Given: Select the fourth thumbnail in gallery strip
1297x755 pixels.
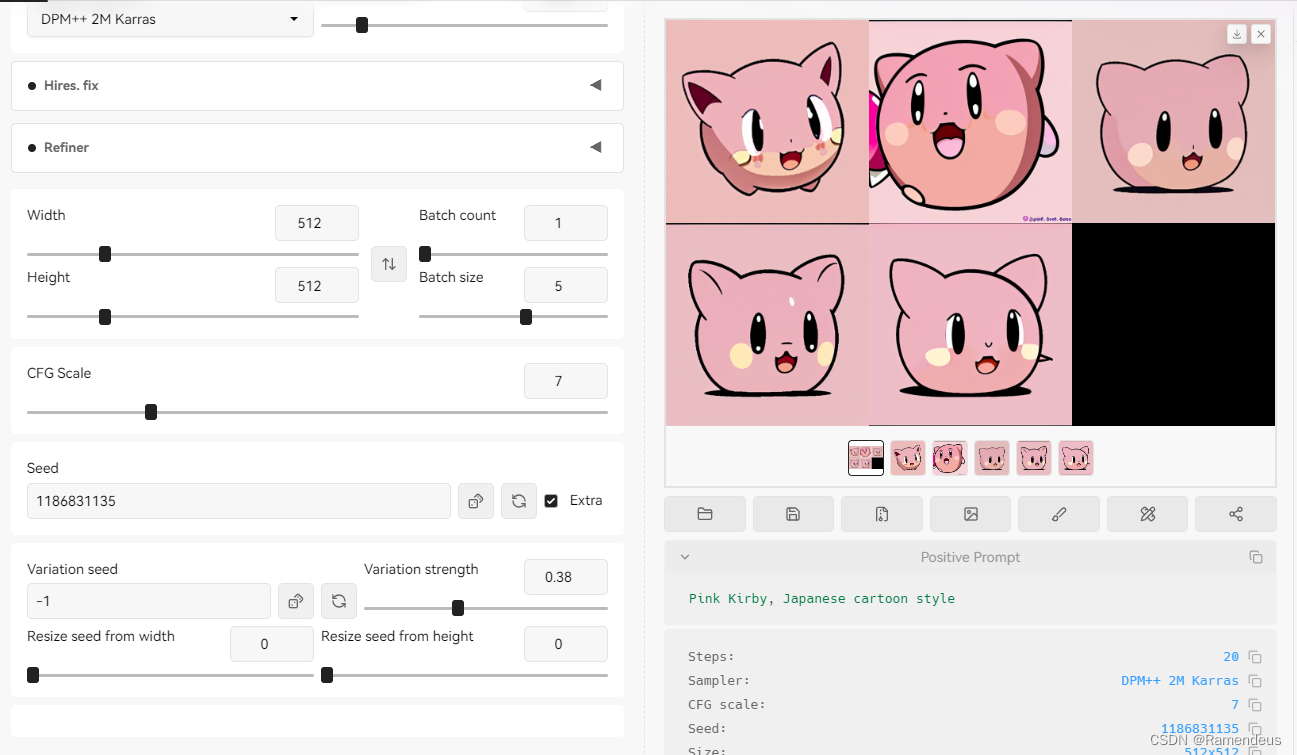Looking at the screenshot, I should (x=992, y=458).
